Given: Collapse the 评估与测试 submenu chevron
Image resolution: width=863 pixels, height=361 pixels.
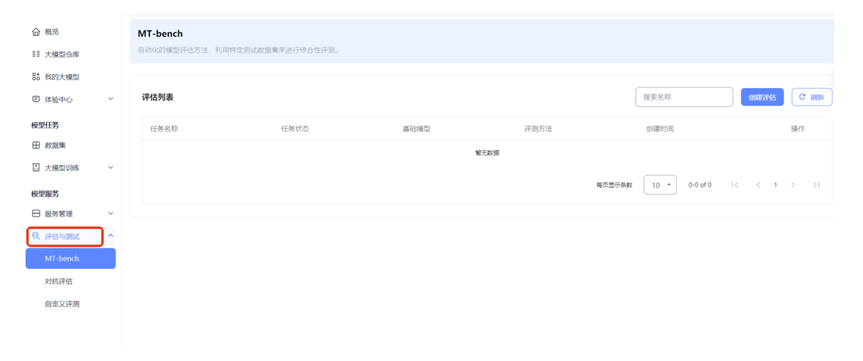Looking at the screenshot, I should tap(110, 236).
